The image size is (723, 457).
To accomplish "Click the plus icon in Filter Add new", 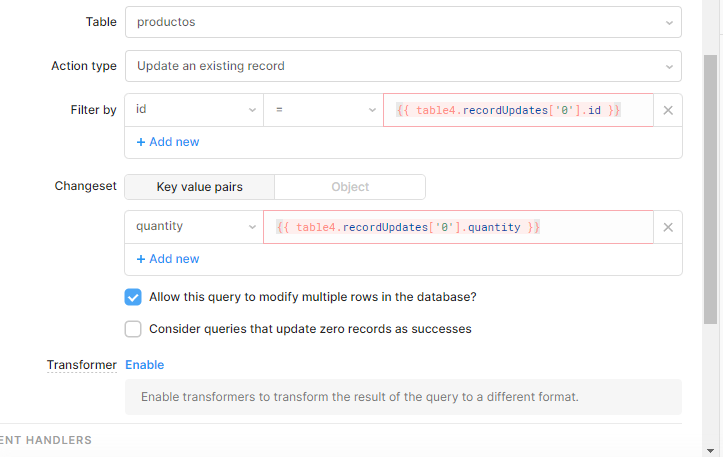I will coord(141,142).
